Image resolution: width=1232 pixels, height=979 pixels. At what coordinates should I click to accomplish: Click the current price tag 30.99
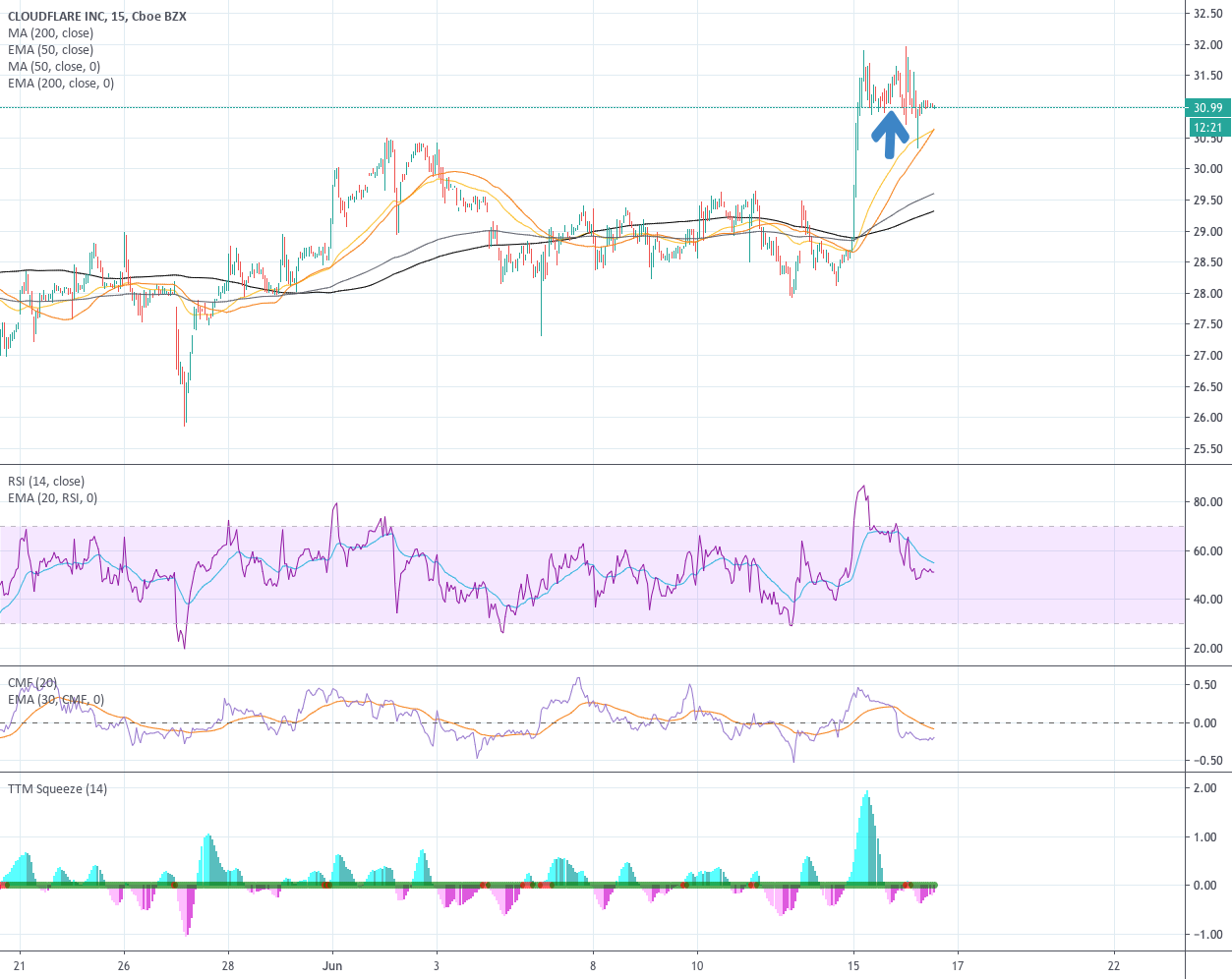coord(1207,108)
